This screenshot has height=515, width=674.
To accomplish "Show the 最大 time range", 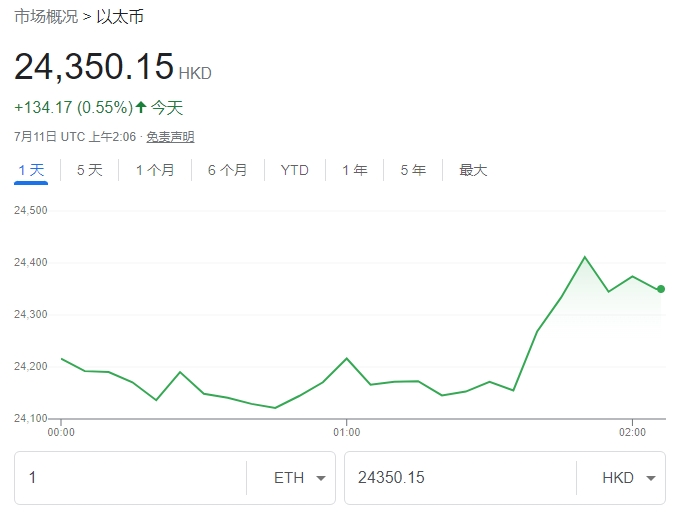I will point(473,170).
